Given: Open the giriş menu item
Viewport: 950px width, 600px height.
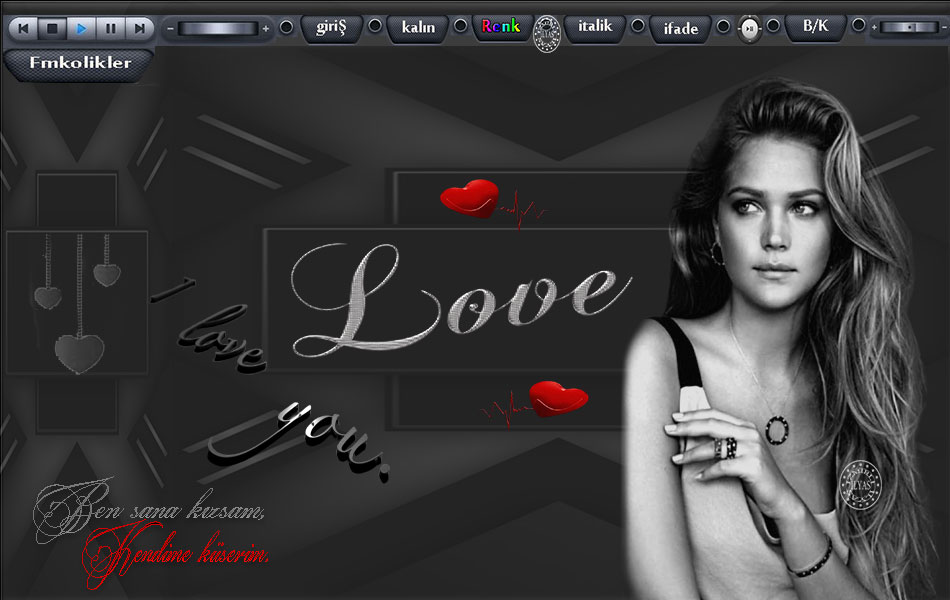Looking at the screenshot, I should coord(331,27).
